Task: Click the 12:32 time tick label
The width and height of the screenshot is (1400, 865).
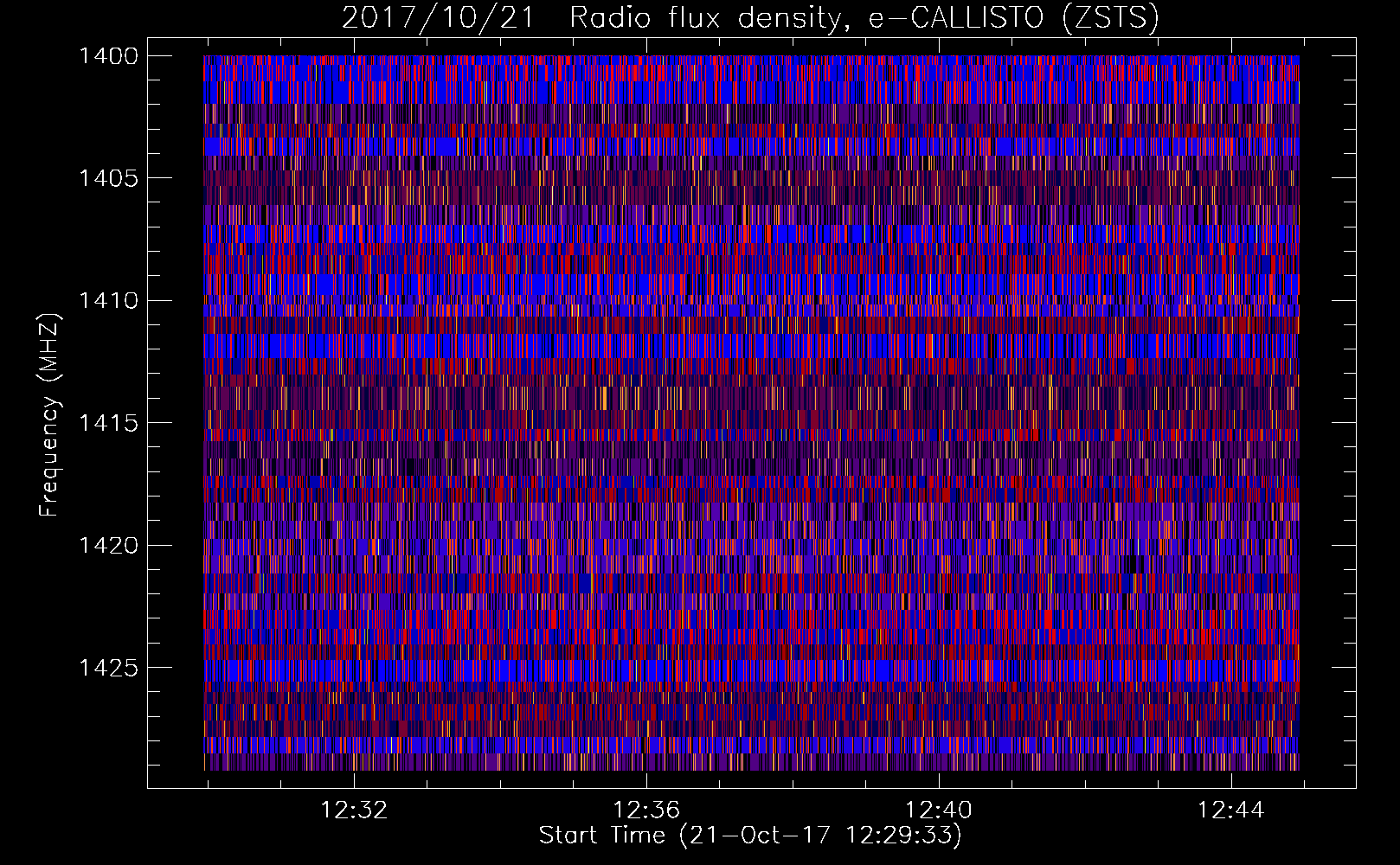Action: 354,811
